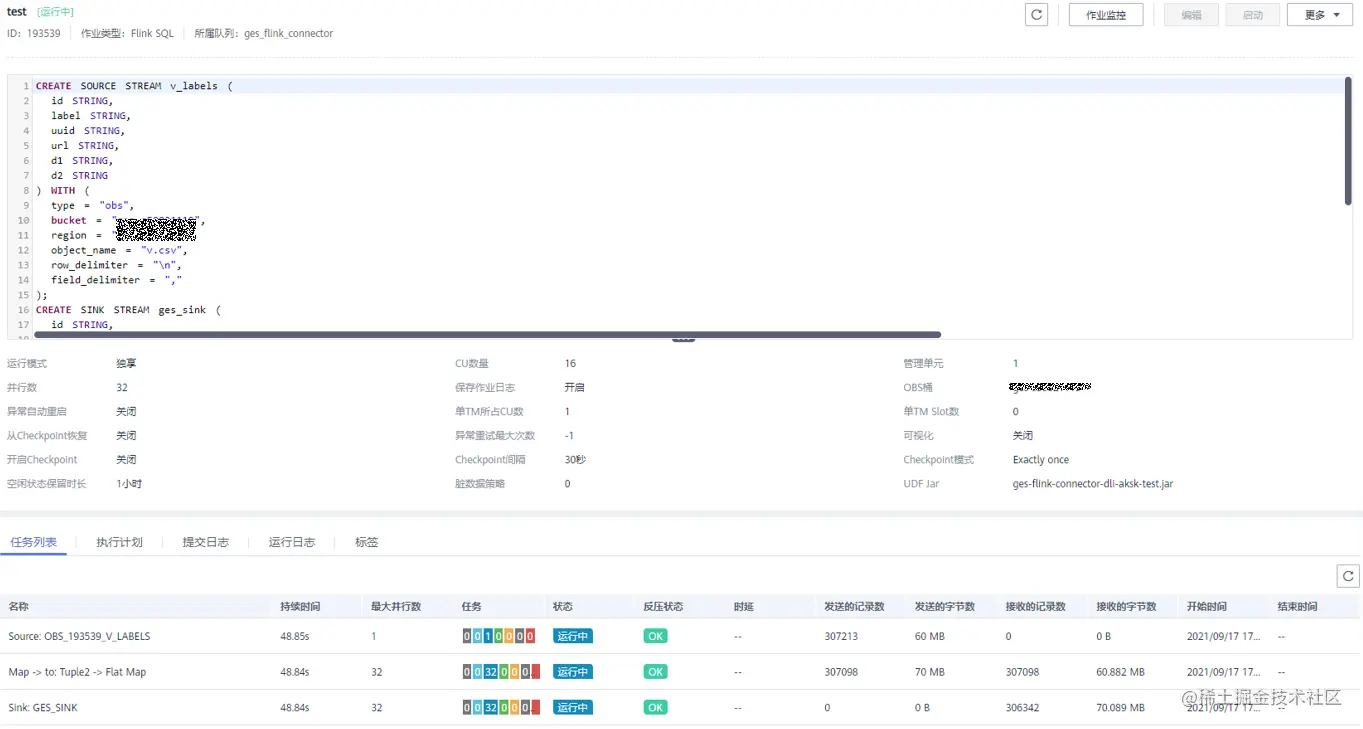This screenshot has height=729, width=1363.
Task: Click the 发送的记录数 column header
Action: tap(854, 606)
